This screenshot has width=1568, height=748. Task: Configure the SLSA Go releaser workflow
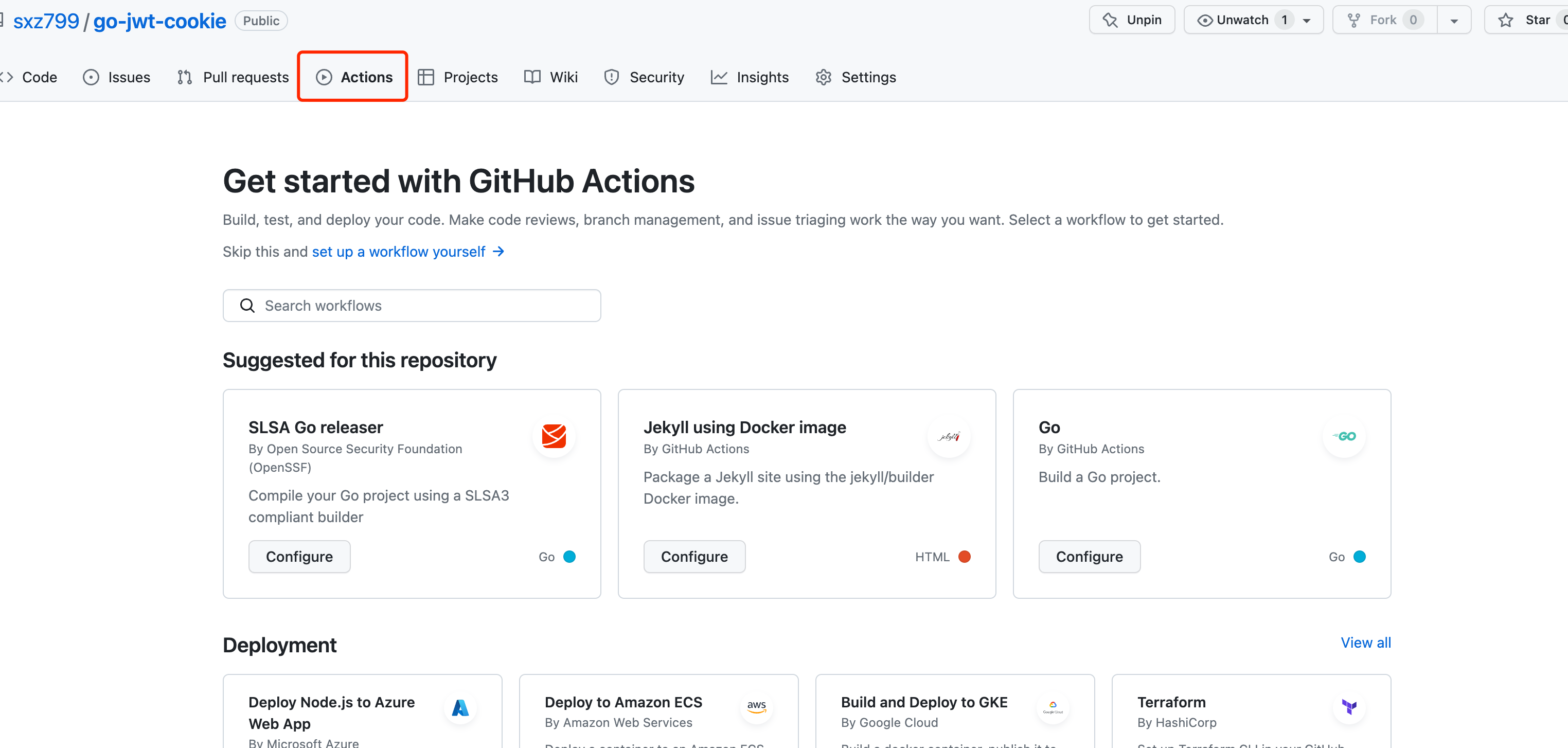click(299, 557)
